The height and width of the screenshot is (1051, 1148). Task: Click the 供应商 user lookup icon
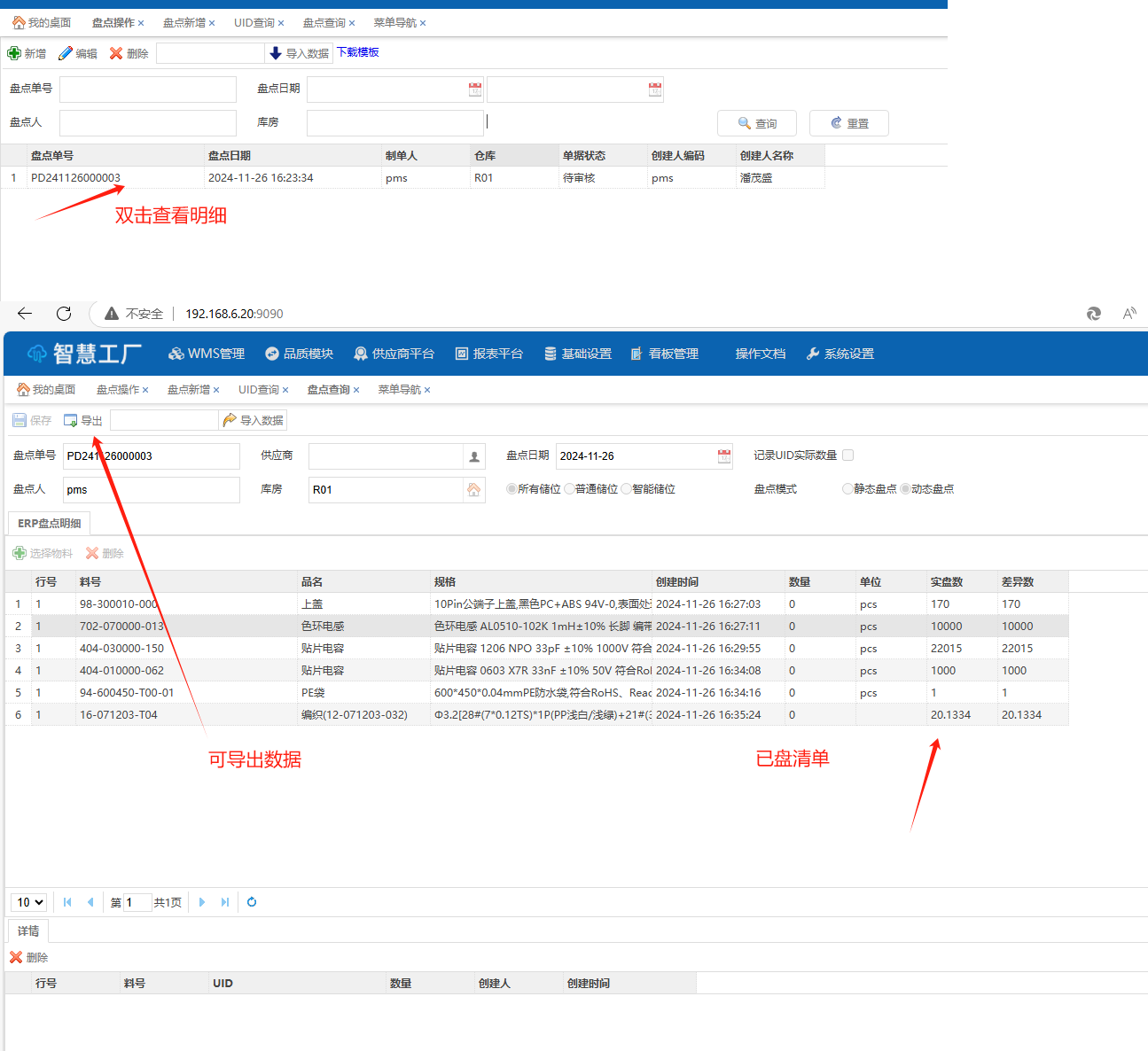click(474, 456)
